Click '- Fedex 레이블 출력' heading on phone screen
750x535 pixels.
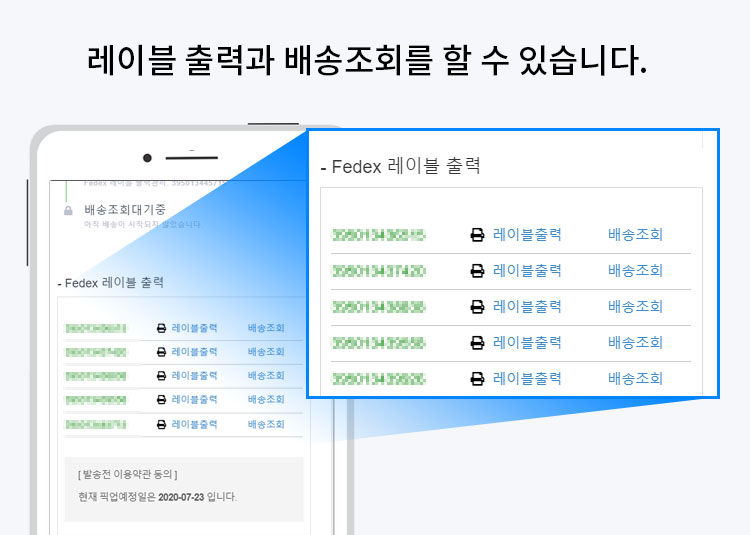point(110,283)
